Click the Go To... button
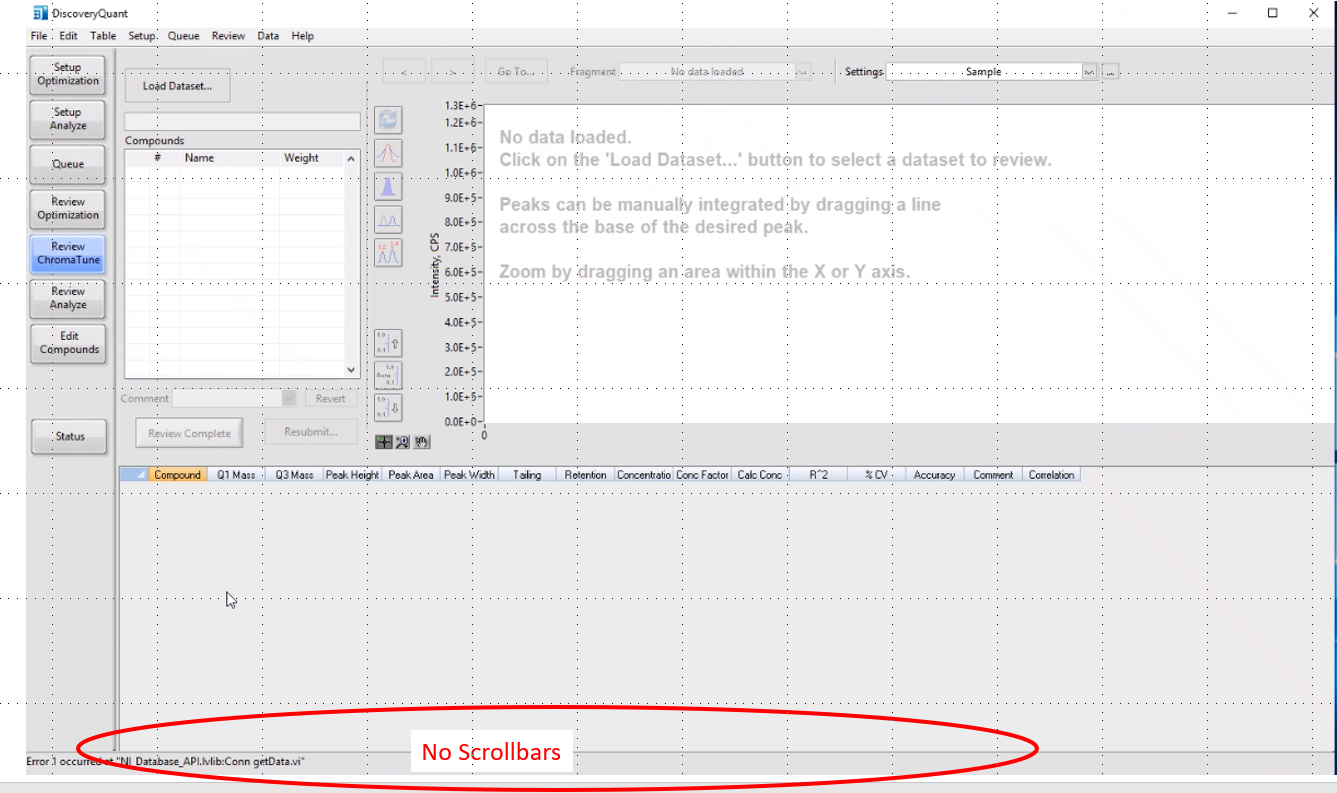Viewport: 1337px width, 793px height. click(x=516, y=72)
